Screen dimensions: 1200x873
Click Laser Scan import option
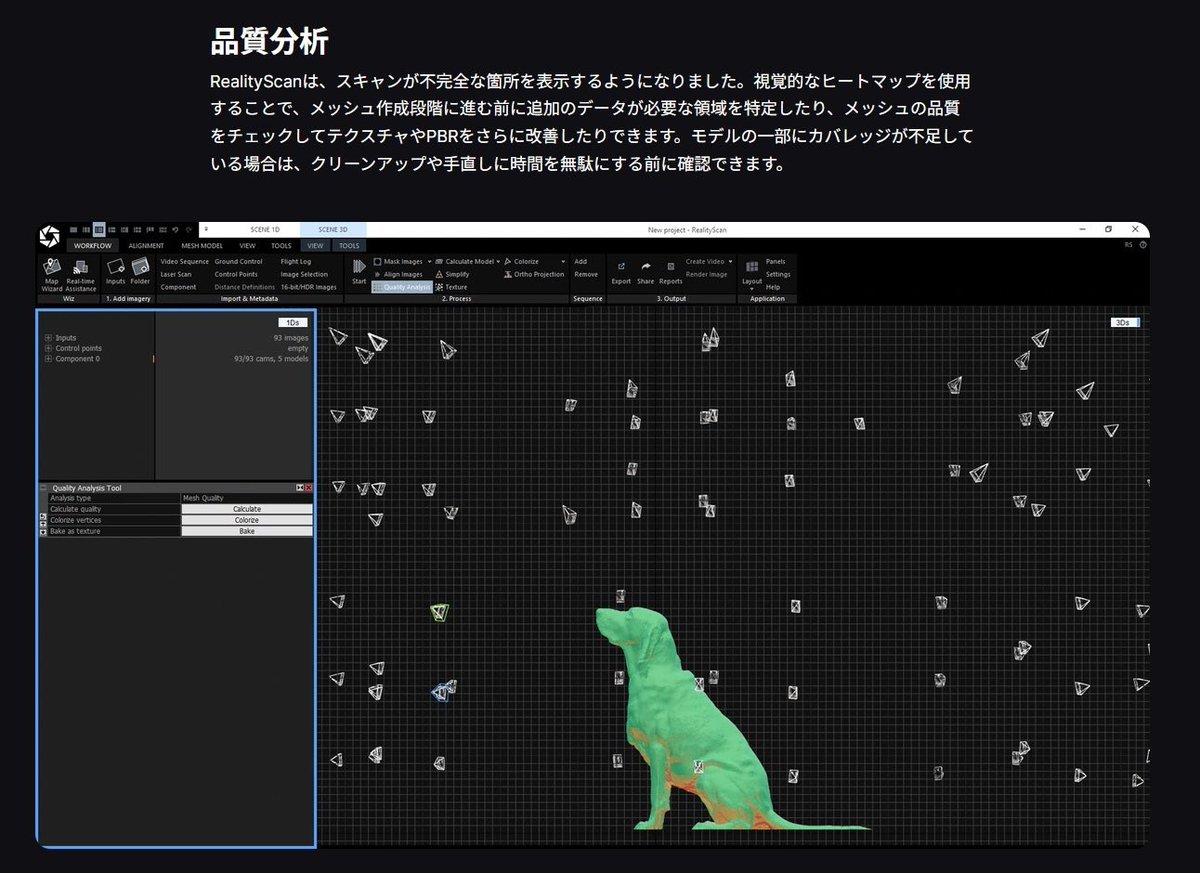coord(176,274)
